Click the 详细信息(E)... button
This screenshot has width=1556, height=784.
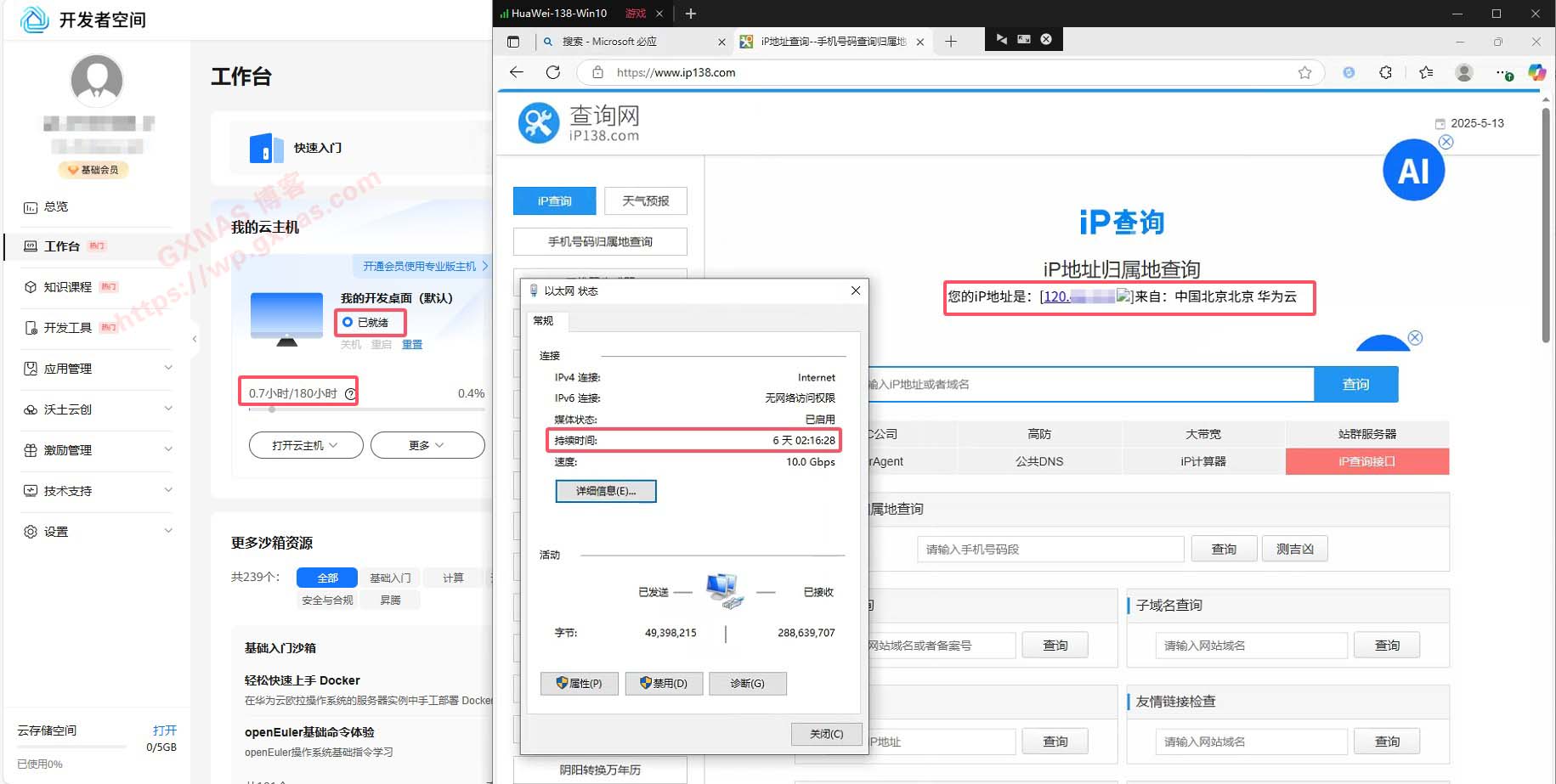605,491
